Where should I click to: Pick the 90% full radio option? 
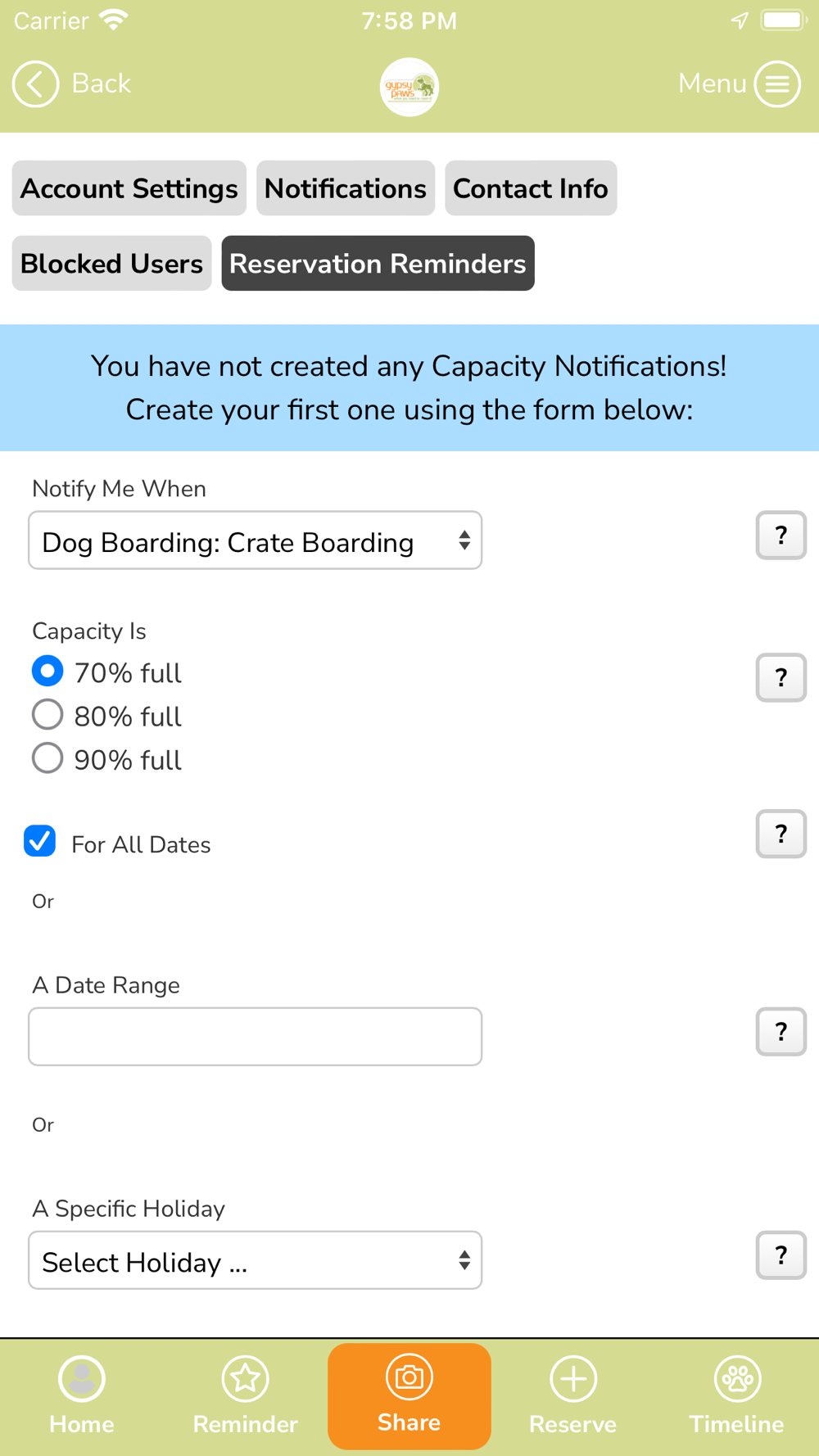click(x=48, y=757)
